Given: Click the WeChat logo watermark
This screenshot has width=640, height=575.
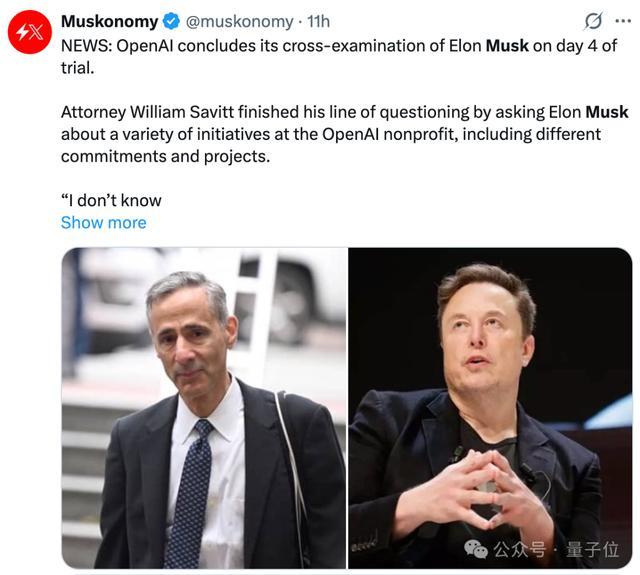Looking at the screenshot, I should click(x=476, y=549).
